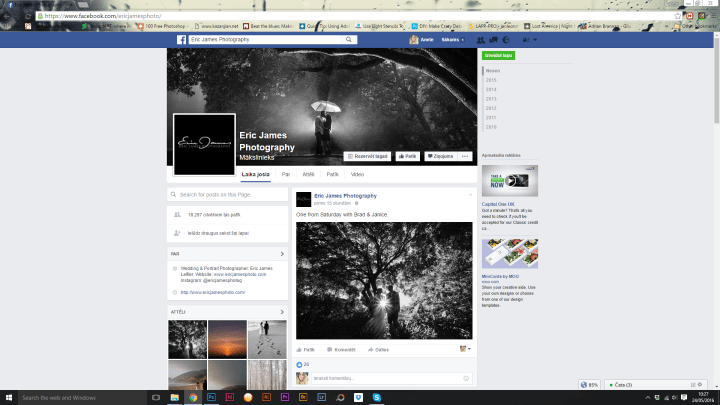
Task: Open Skype from the Windows taskbar
Action: [376, 397]
